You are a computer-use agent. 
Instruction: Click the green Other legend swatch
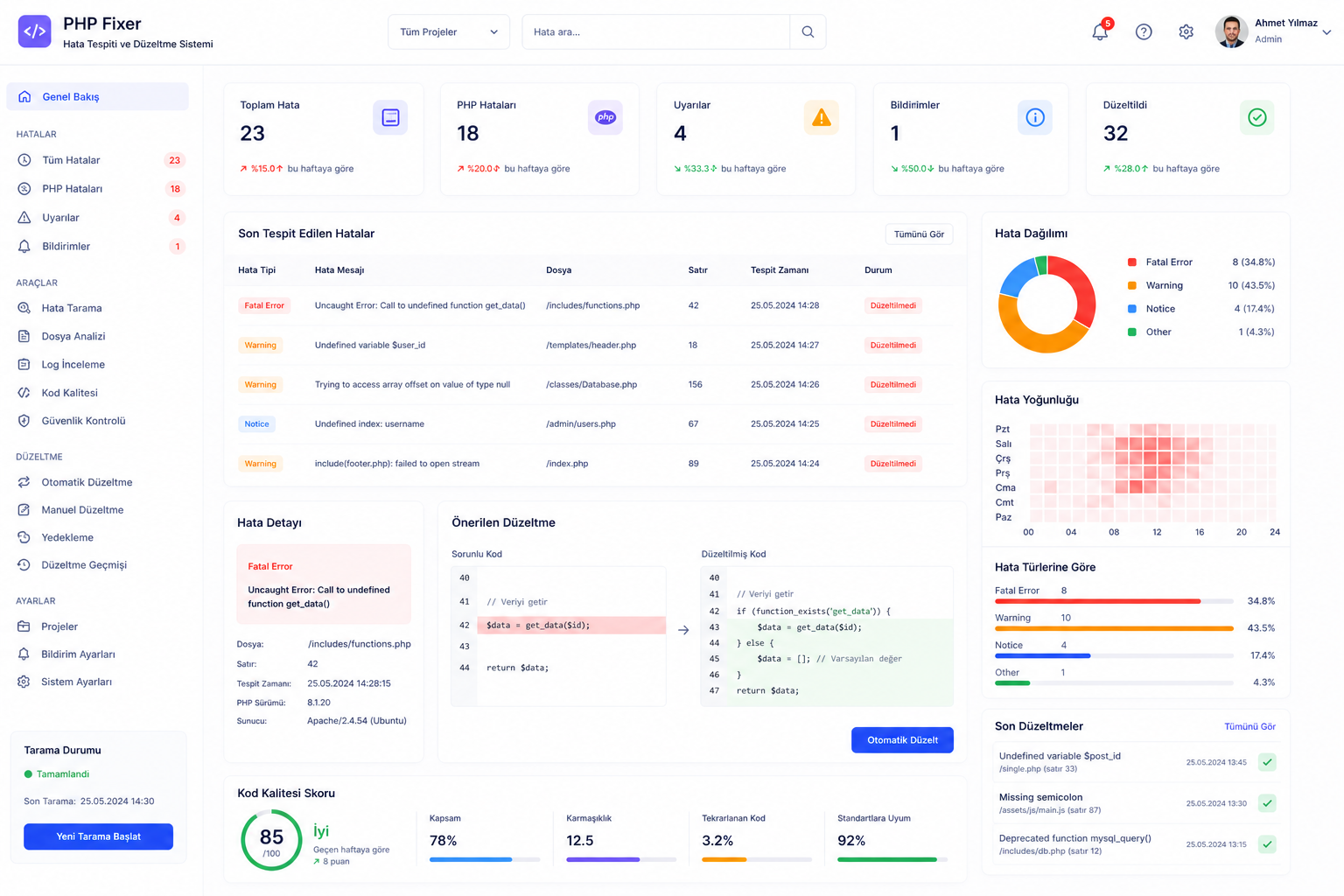1132,332
